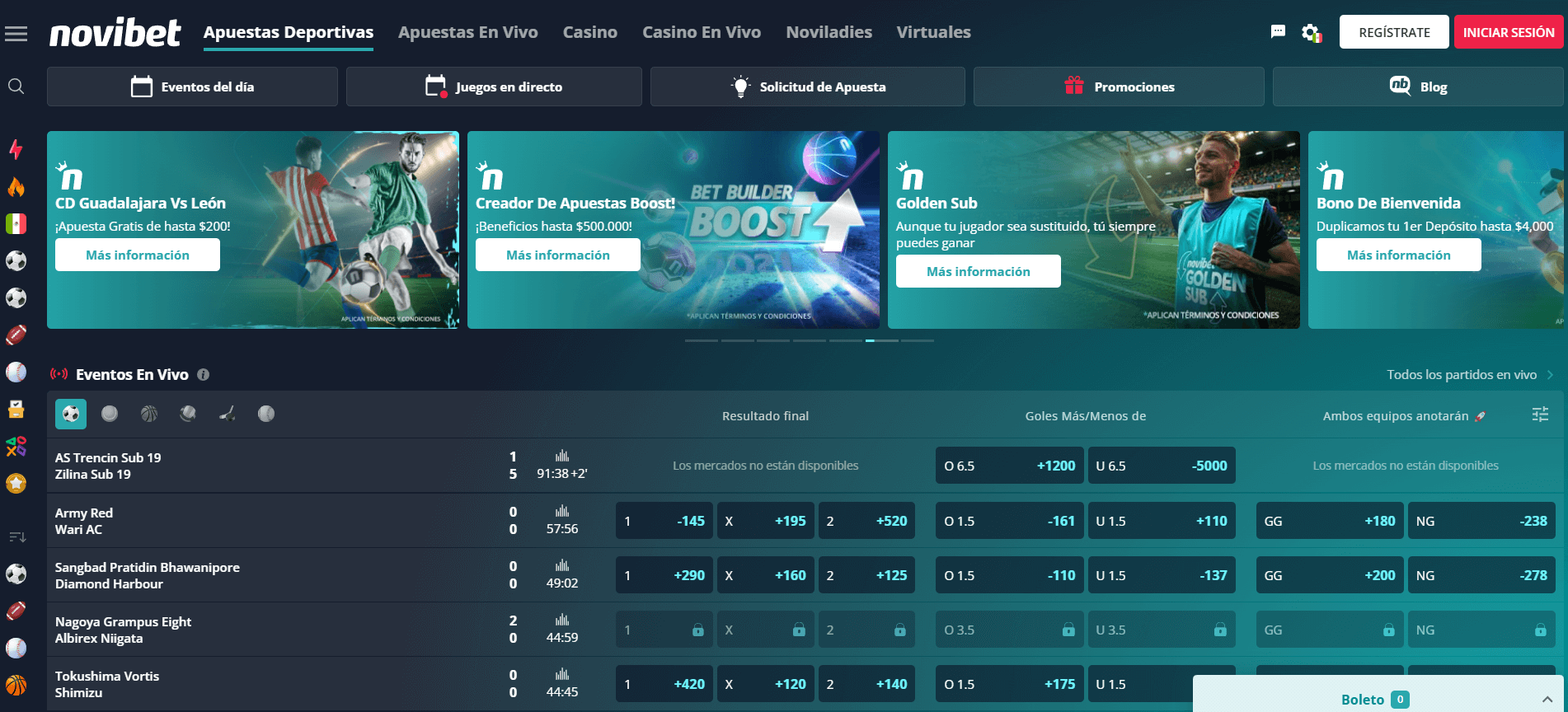Pick Diamond Harbour win at +125

(x=866, y=575)
